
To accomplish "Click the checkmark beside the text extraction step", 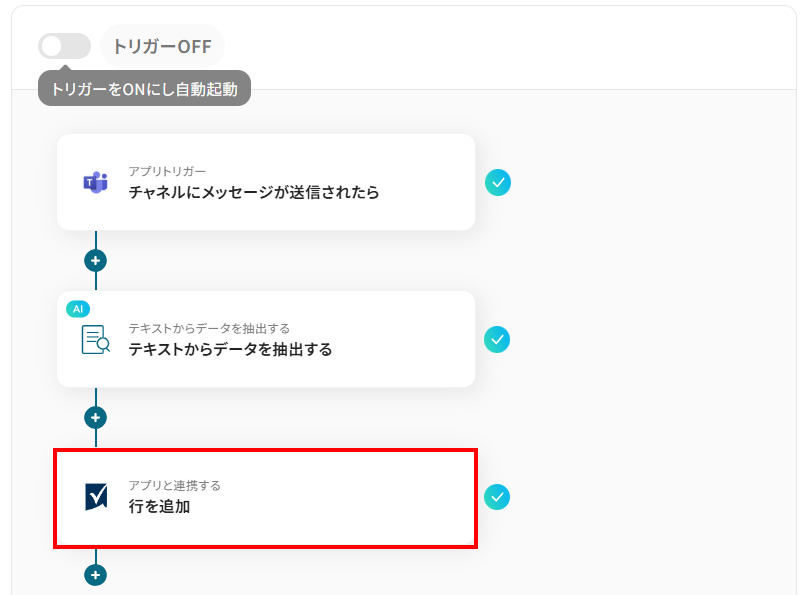I will [497, 340].
